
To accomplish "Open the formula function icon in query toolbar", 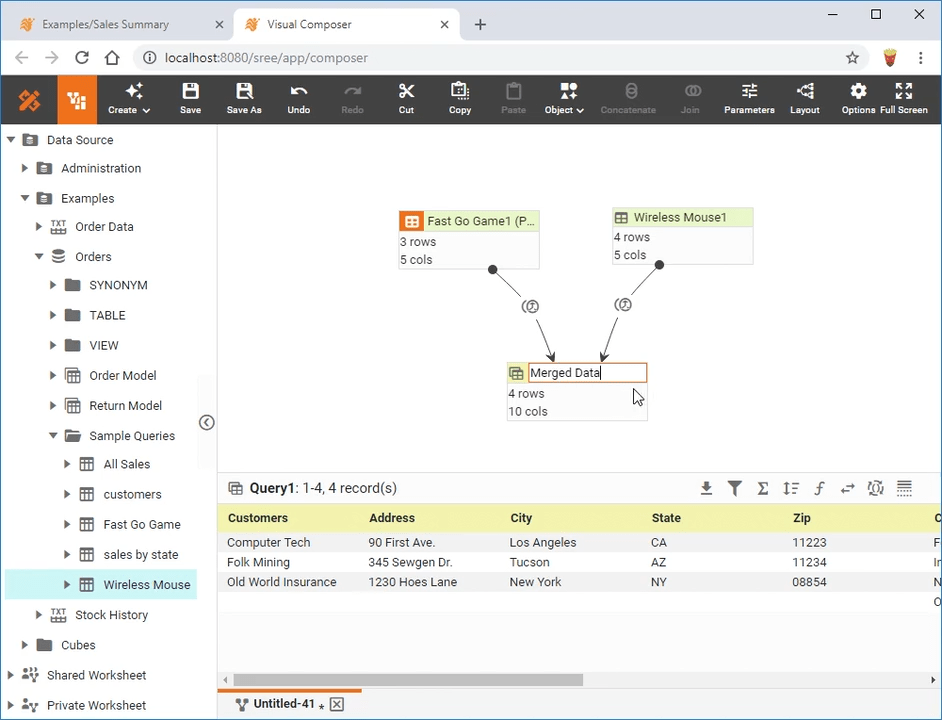I will click(x=819, y=488).
